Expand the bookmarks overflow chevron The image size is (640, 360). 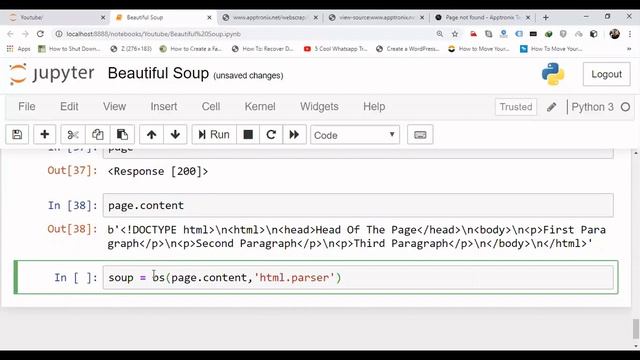click(629, 49)
